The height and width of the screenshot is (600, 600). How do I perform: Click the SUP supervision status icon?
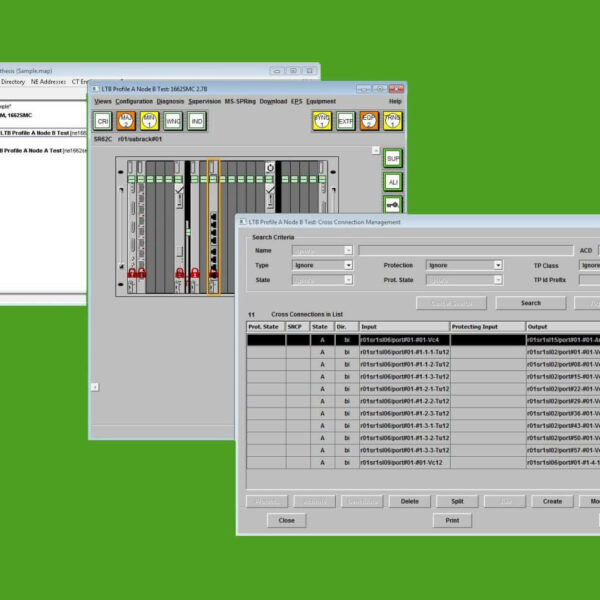(x=393, y=158)
